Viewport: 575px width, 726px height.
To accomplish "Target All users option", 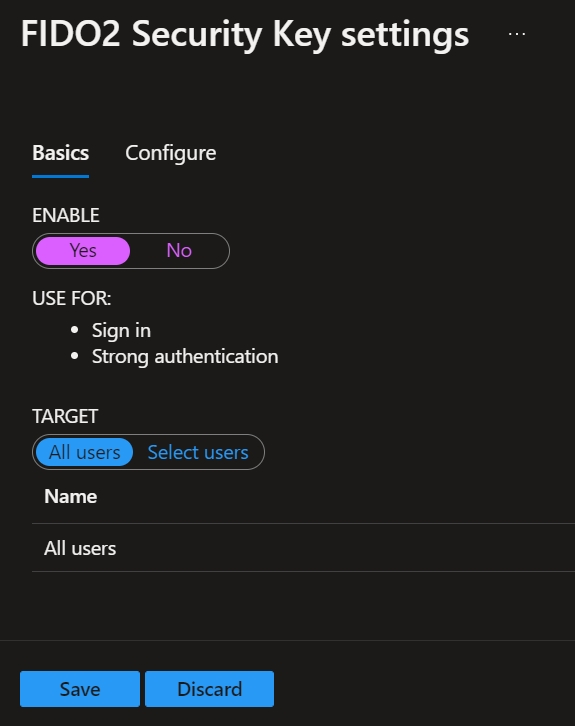I will click(85, 452).
